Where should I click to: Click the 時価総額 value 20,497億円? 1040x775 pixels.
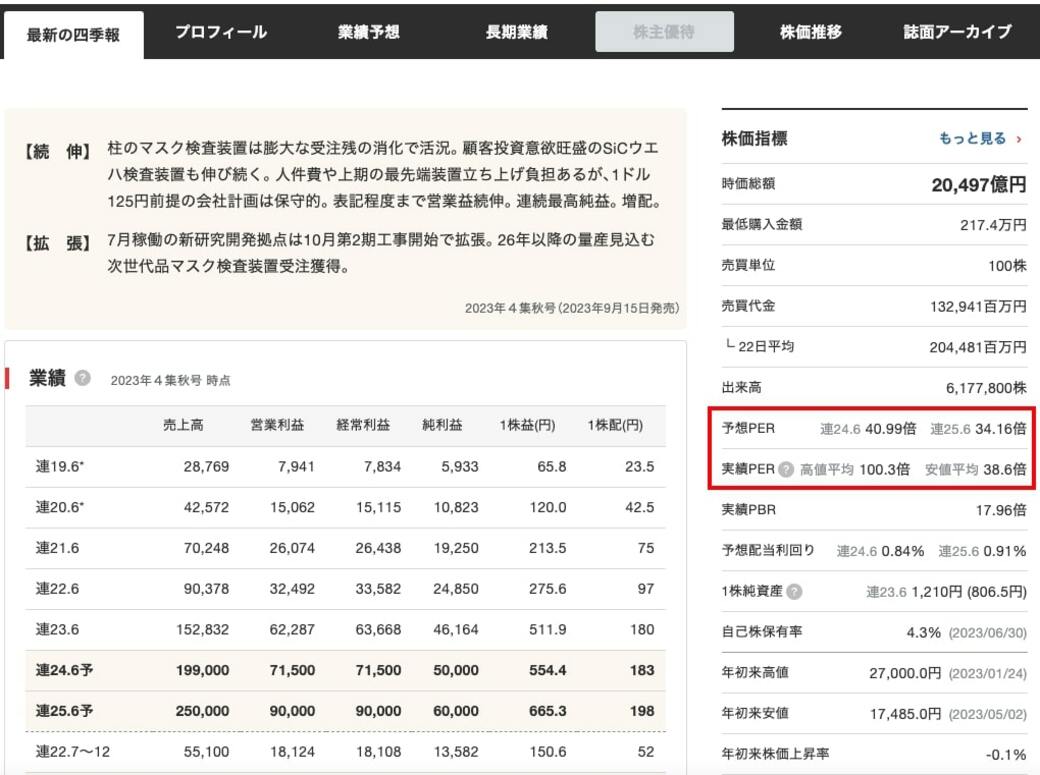coord(978,184)
